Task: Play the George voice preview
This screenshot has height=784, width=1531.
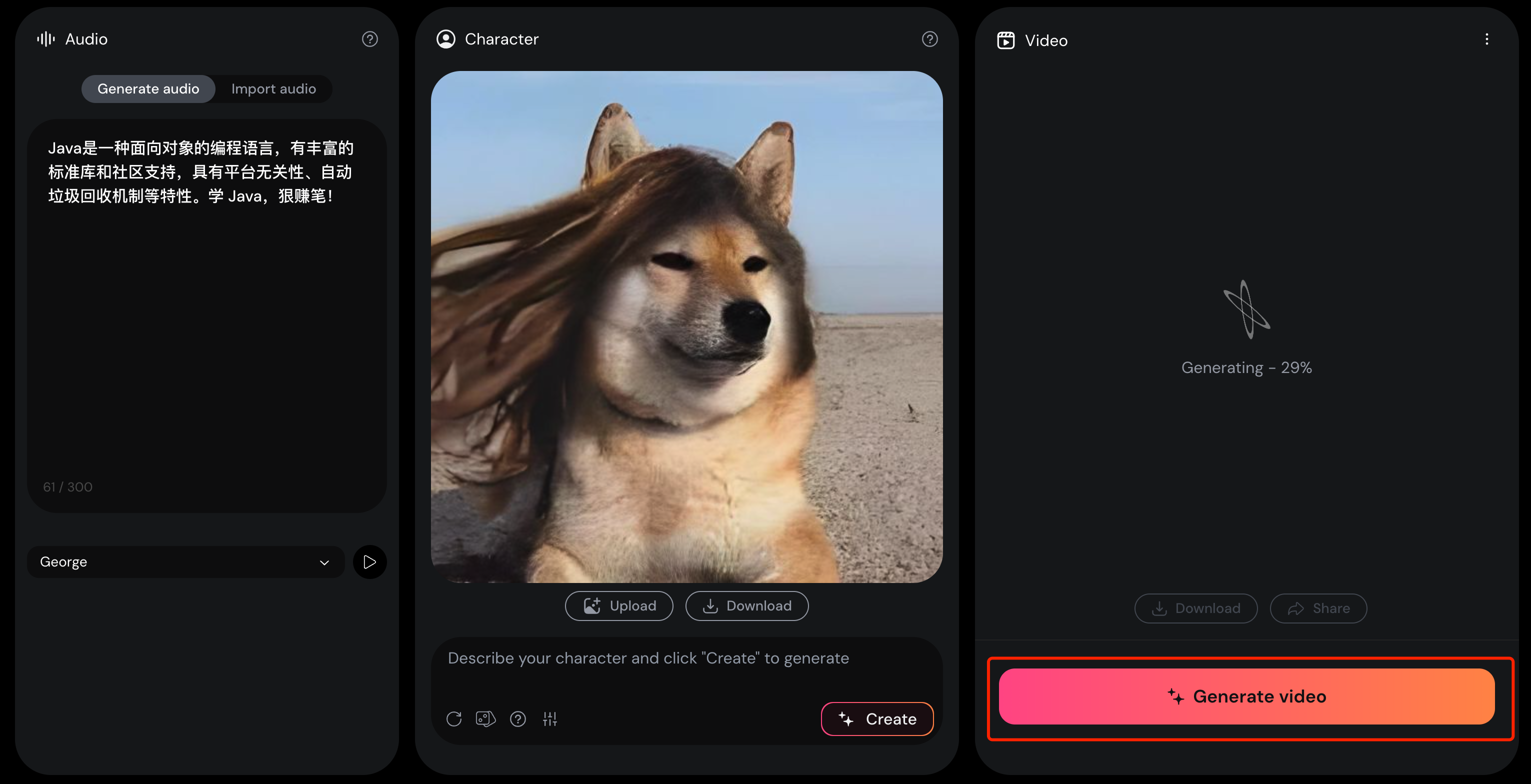Action: tap(369, 561)
